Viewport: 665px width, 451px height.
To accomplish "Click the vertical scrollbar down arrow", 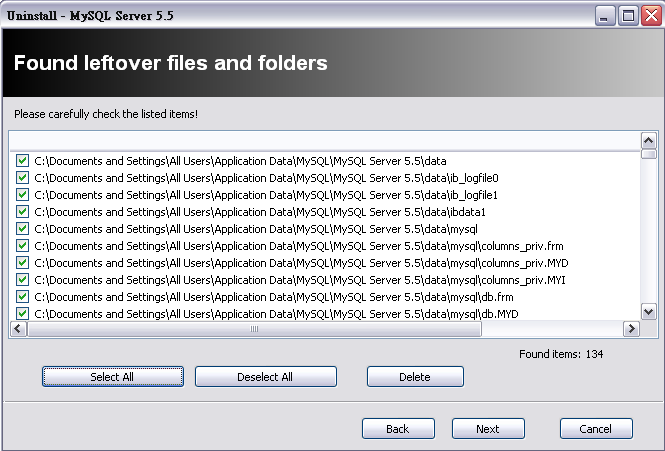I will pyautogui.click(x=648, y=312).
